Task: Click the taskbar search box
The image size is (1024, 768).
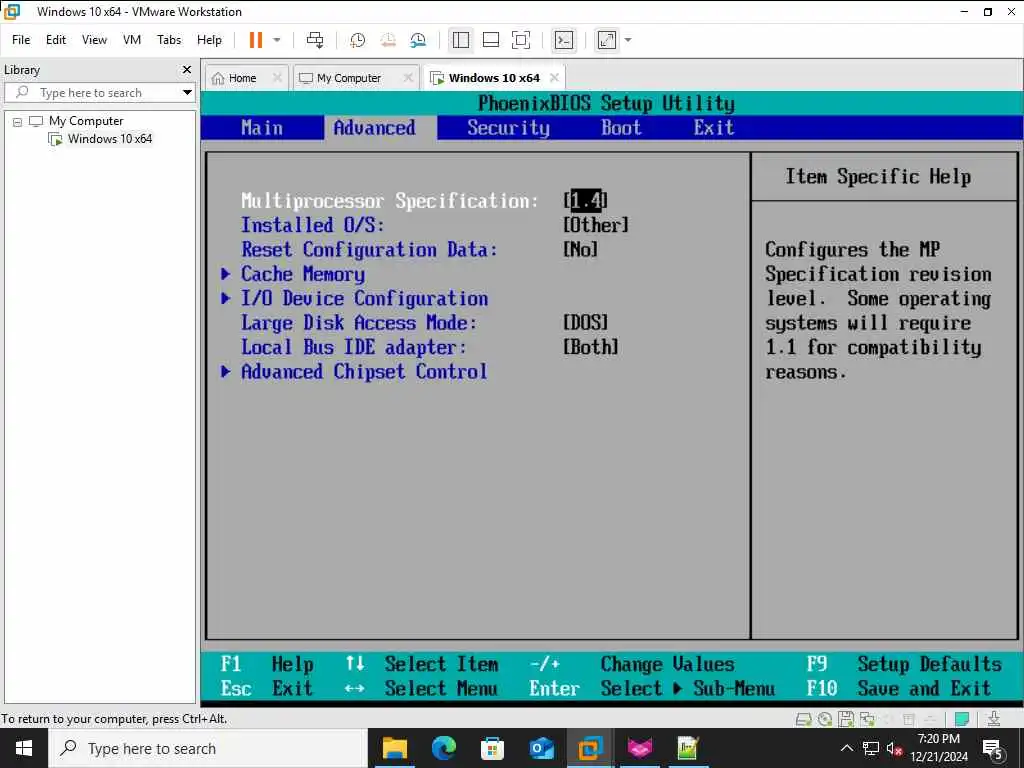Action: click(x=208, y=748)
